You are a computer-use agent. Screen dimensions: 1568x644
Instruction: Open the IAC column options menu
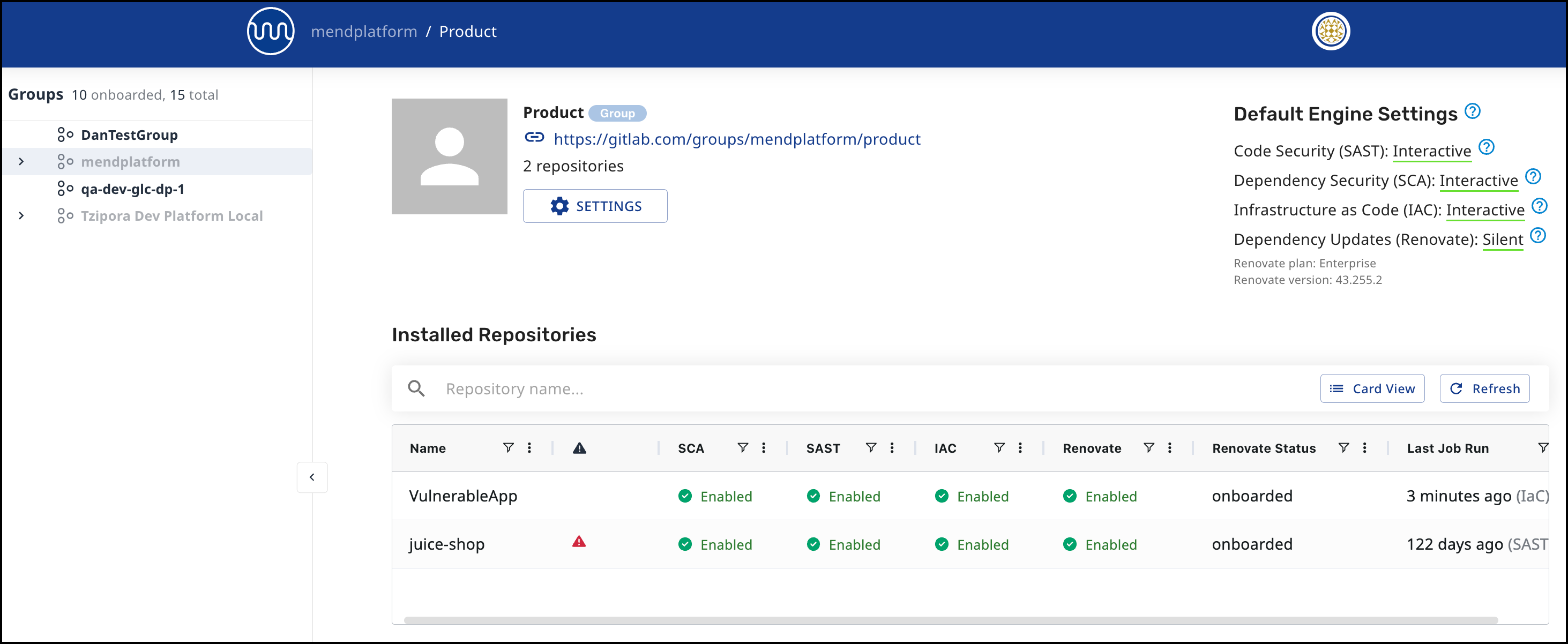1021,448
